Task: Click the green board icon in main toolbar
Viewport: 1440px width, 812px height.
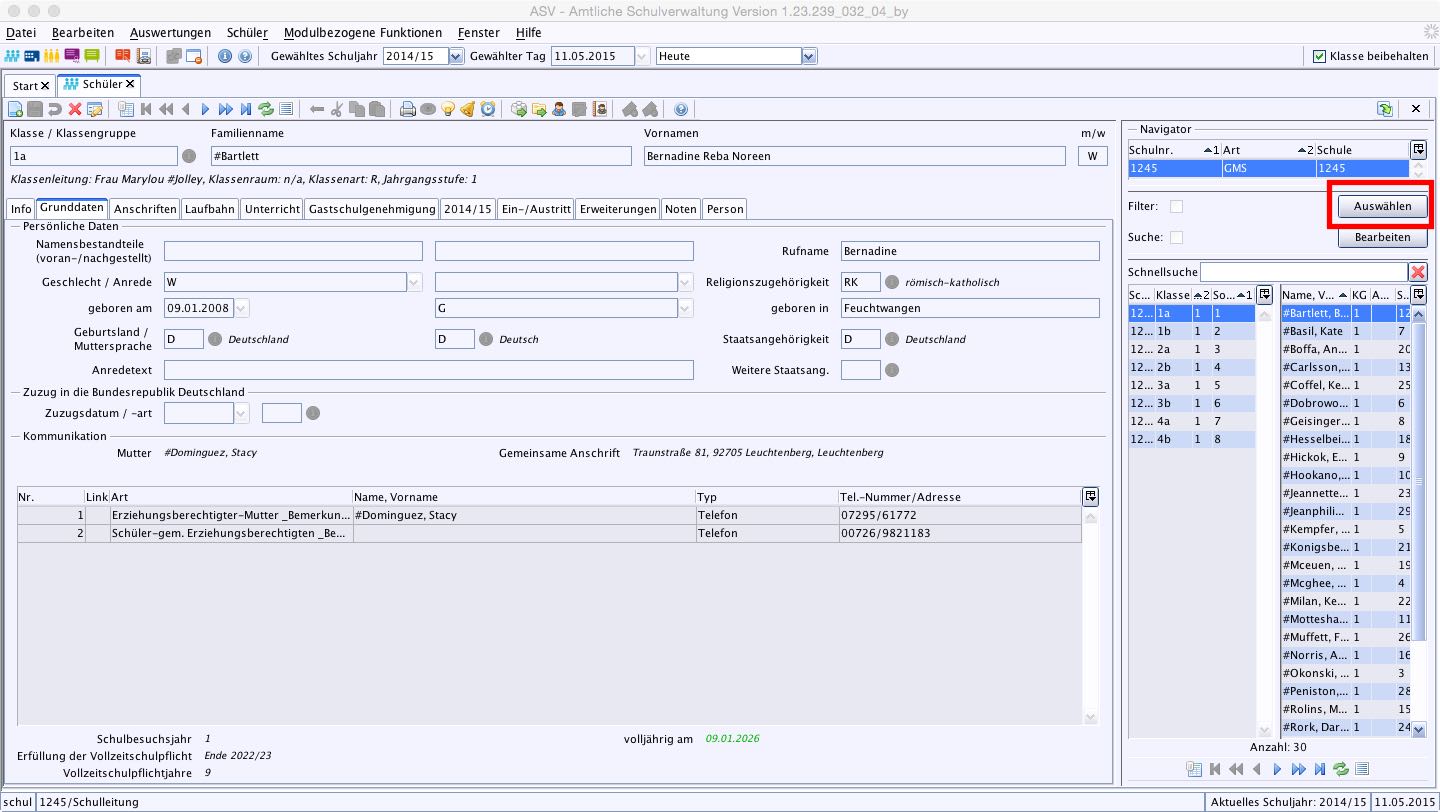Action: 92,56
